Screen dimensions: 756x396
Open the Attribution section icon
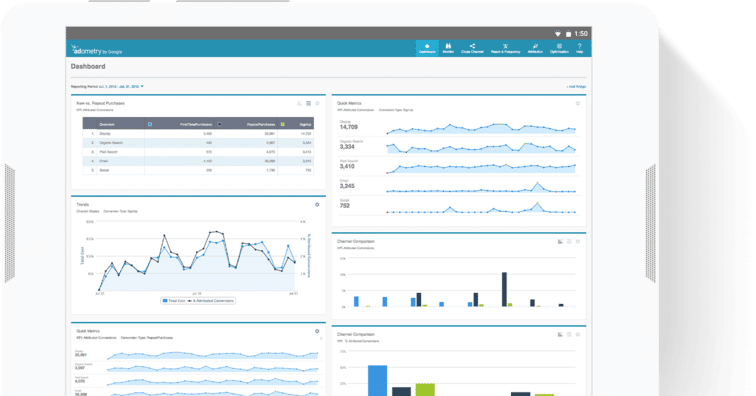click(535, 48)
